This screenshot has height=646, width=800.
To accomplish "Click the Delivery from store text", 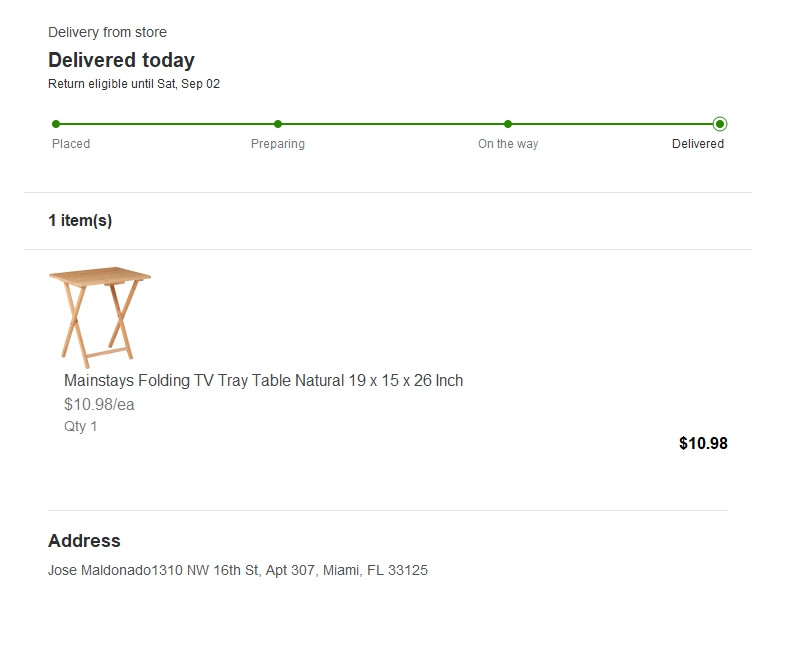I will (107, 33).
